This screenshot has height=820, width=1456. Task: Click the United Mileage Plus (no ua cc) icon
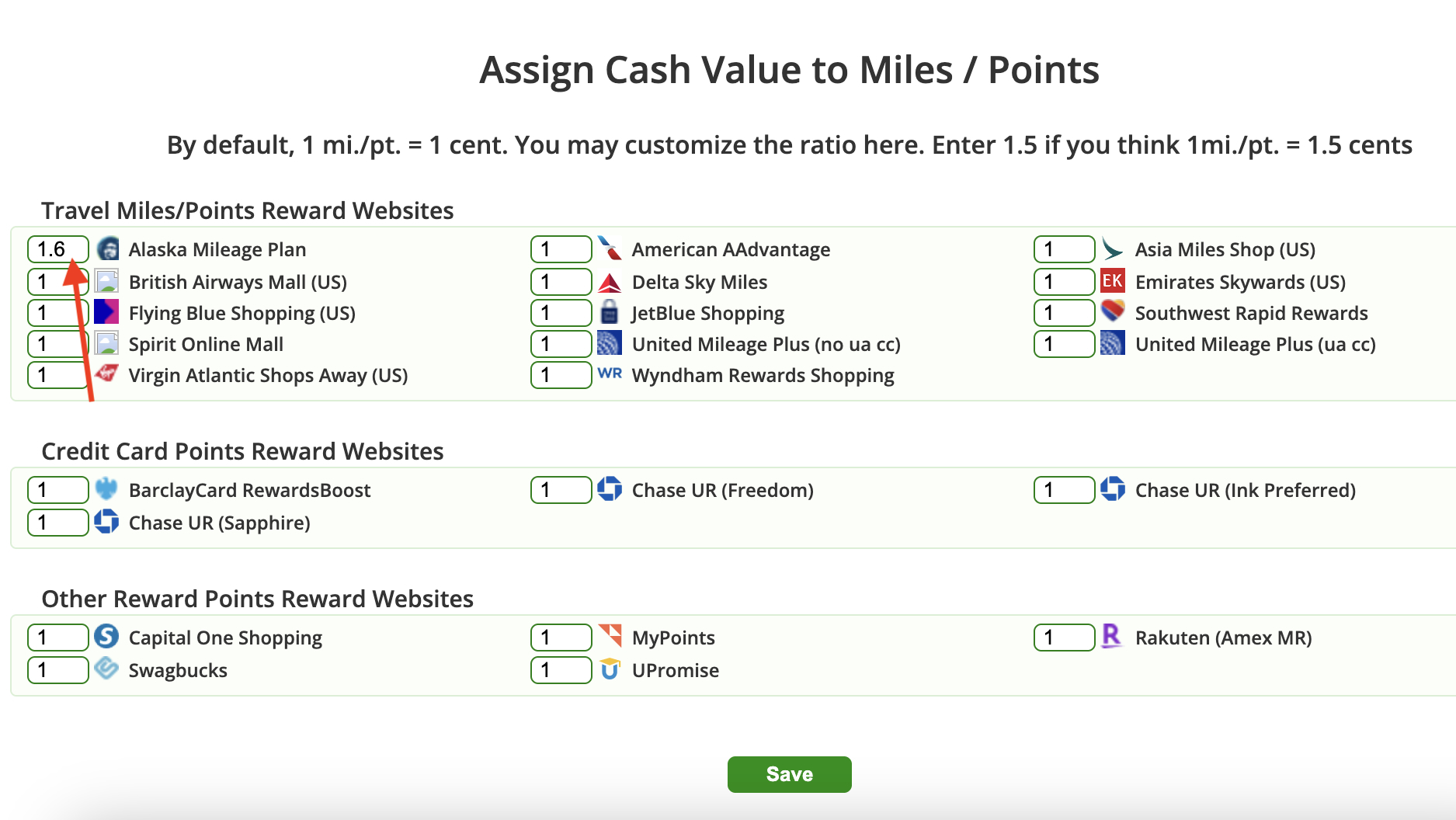click(x=610, y=342)
